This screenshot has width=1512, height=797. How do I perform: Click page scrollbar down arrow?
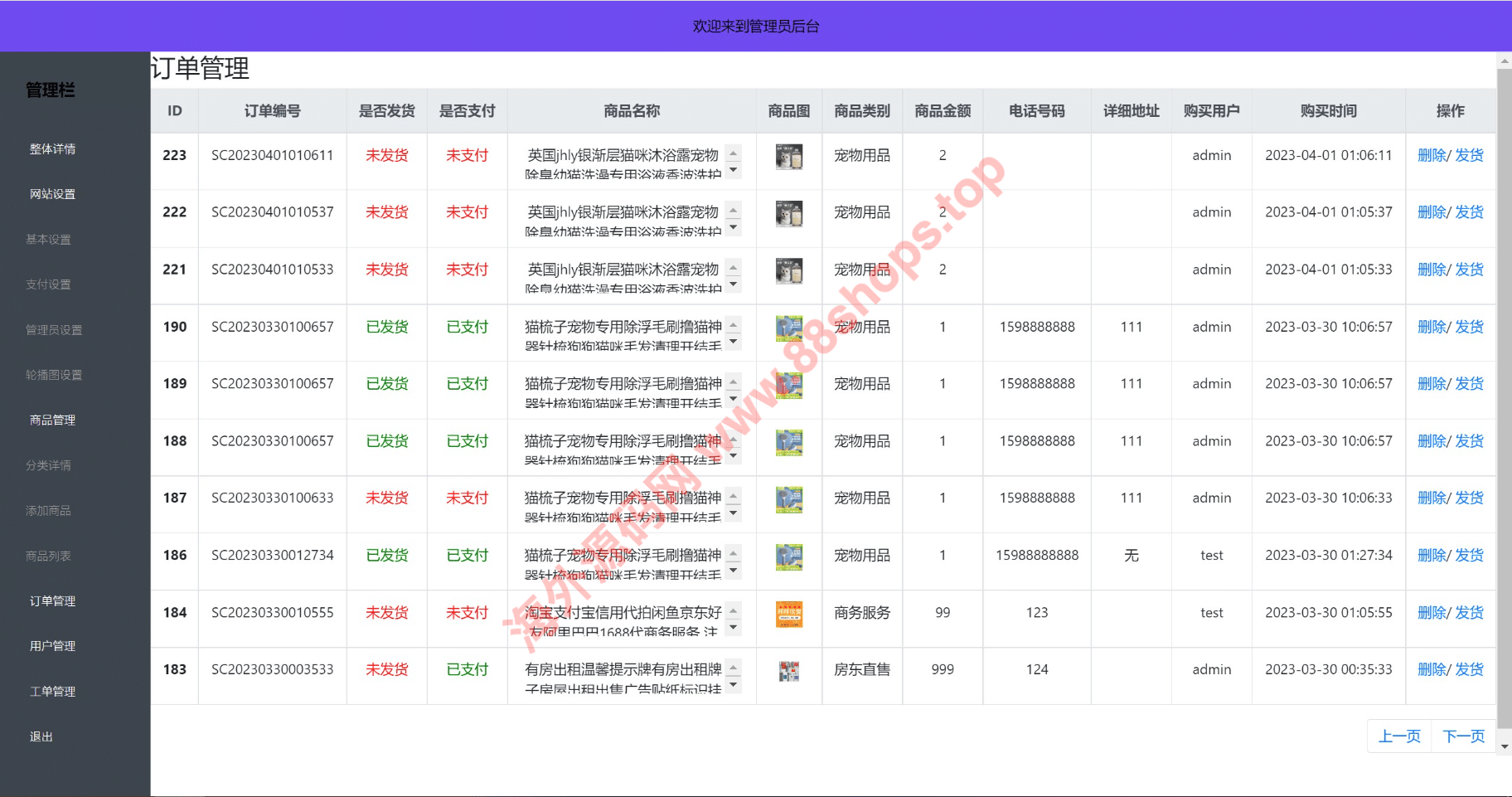(1505, 746)
